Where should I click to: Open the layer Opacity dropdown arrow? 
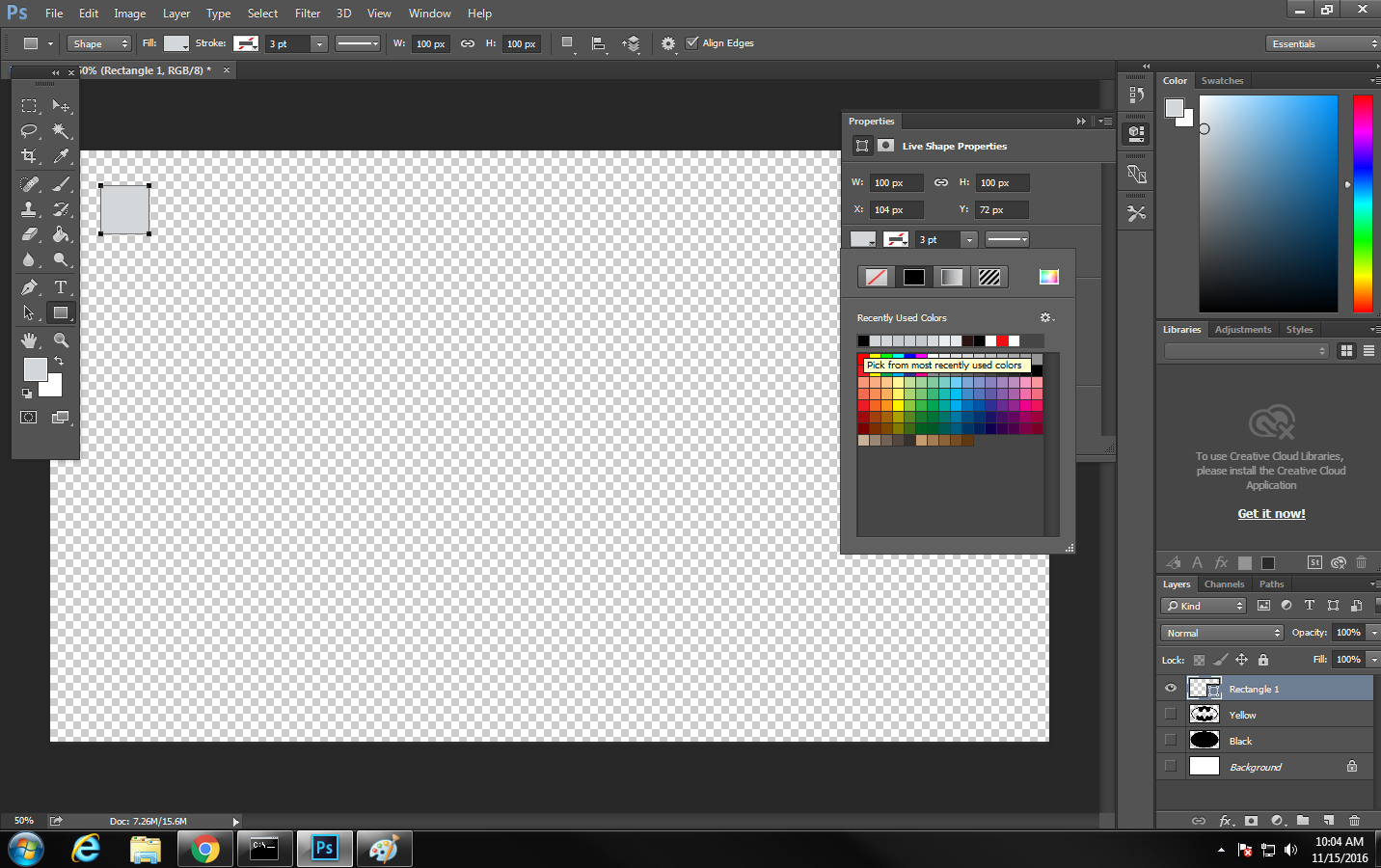tap(1374, 633)
